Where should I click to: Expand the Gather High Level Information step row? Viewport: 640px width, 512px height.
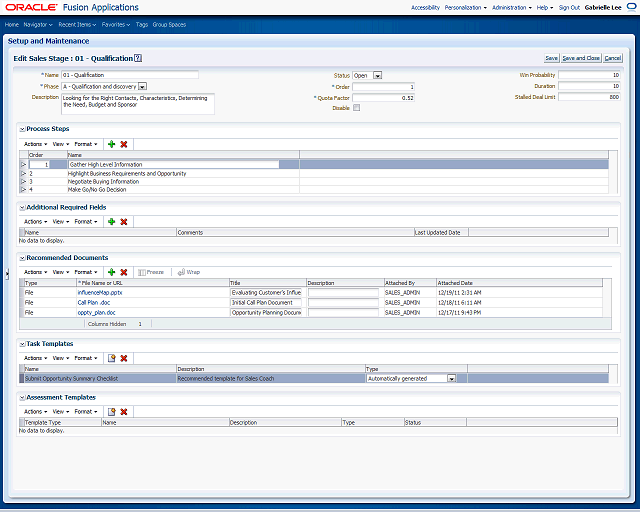[x=23, y=165]
